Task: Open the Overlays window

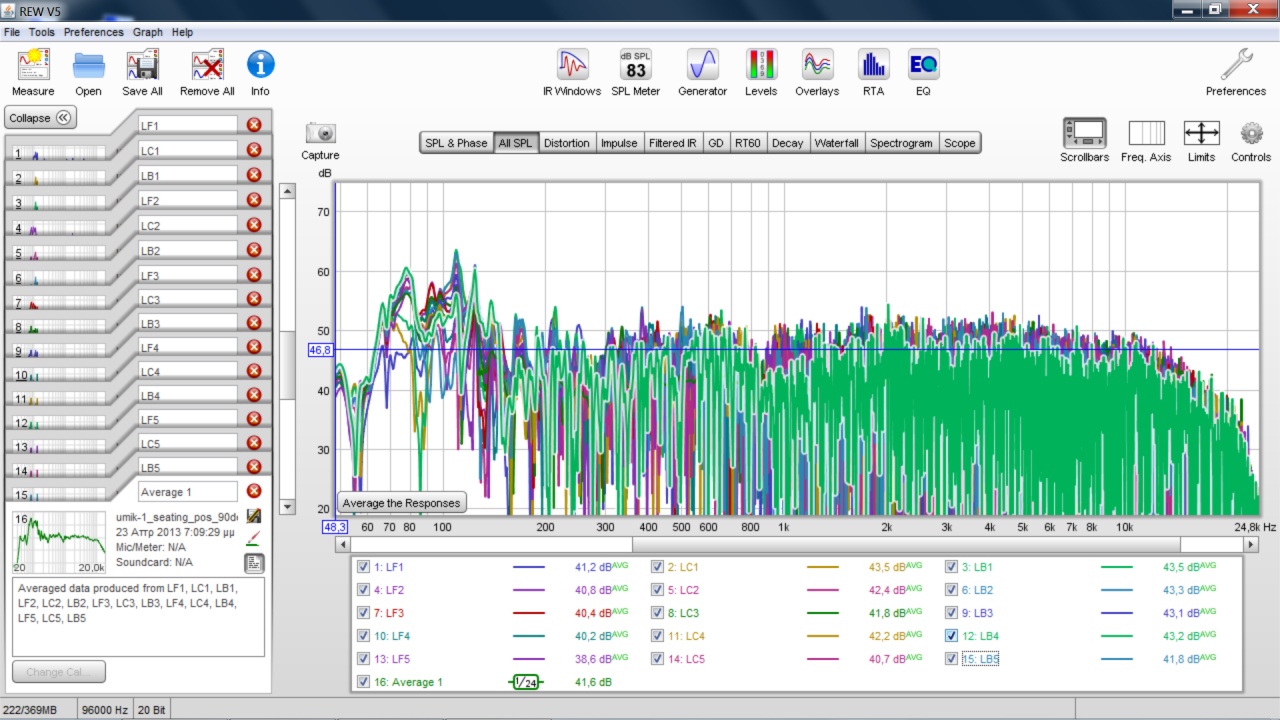Action: [x=817, y=66]
